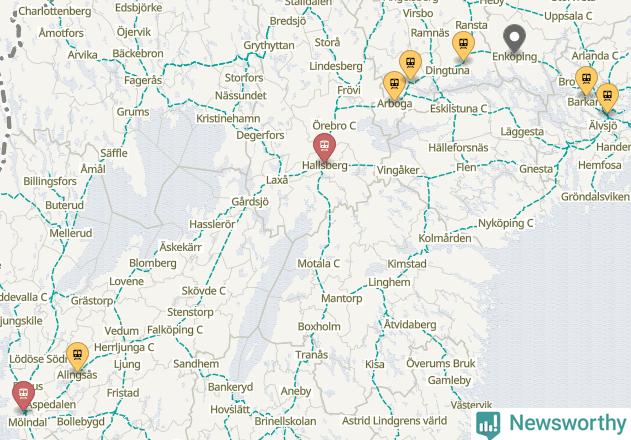Select the Eskilstuna C station label
This screenshot has height=440, width=631.
coord(458,109)
